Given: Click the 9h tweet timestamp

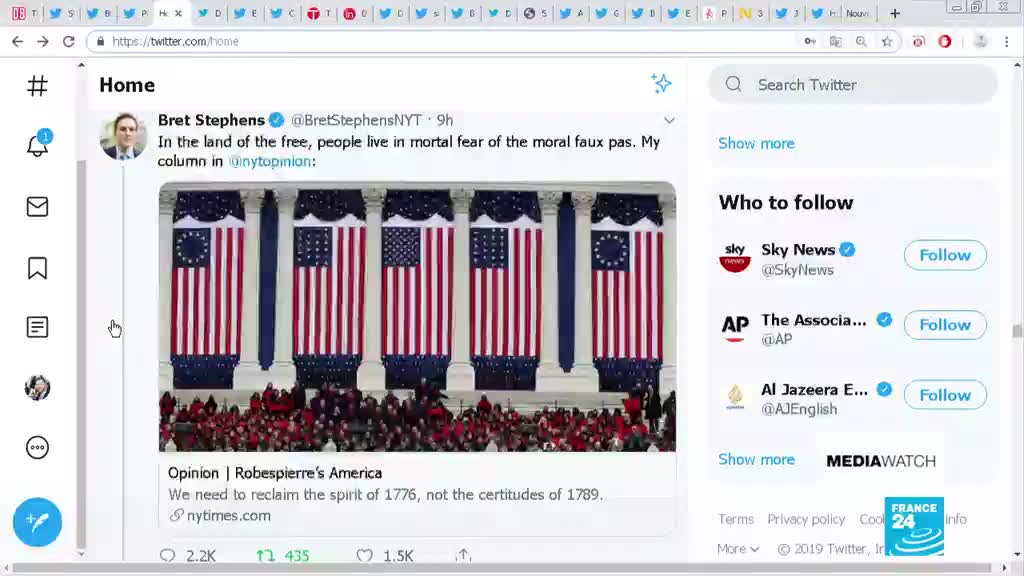Looking at the screenshot, I should [445, 120].
